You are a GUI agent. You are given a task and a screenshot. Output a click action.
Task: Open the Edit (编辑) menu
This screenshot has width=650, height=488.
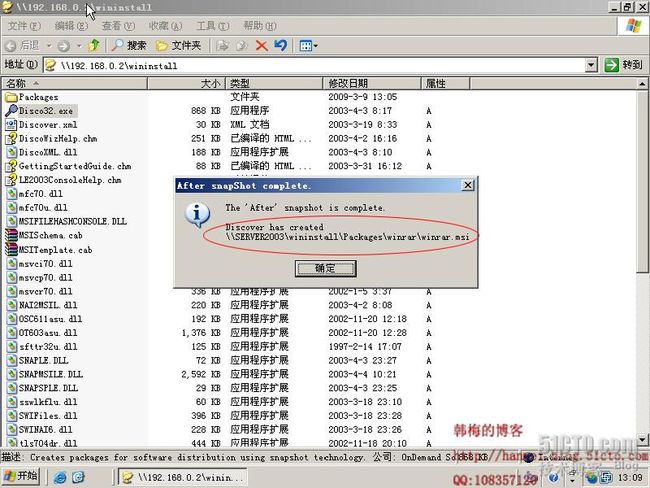tap(71, 26)
